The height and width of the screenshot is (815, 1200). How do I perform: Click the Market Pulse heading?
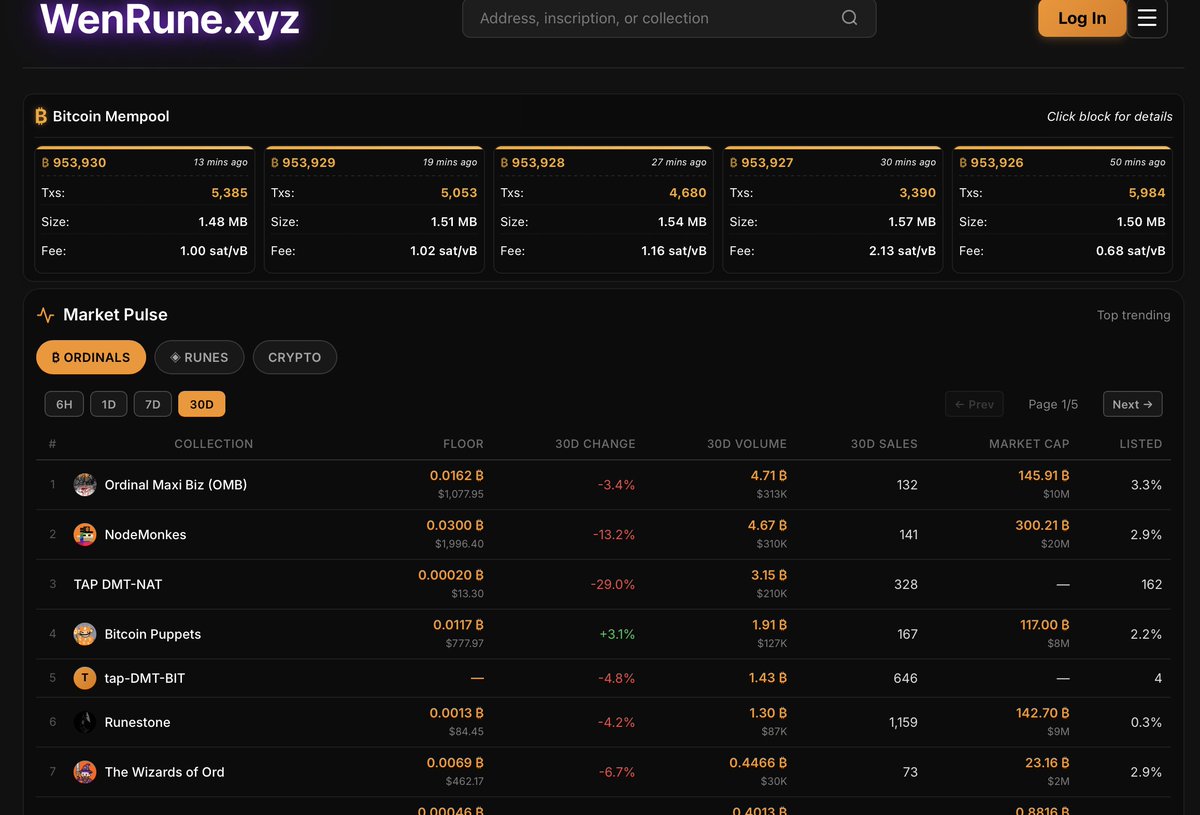coord(115,315)
